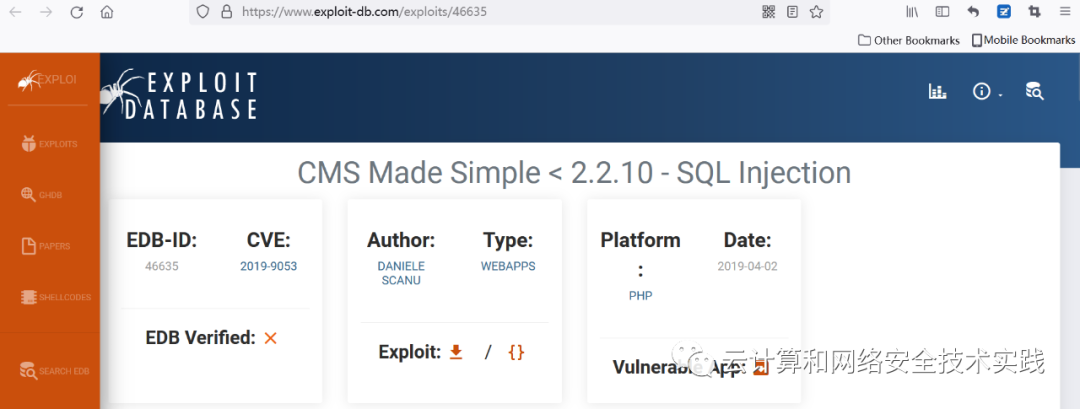Go to the browser home page

107,13
